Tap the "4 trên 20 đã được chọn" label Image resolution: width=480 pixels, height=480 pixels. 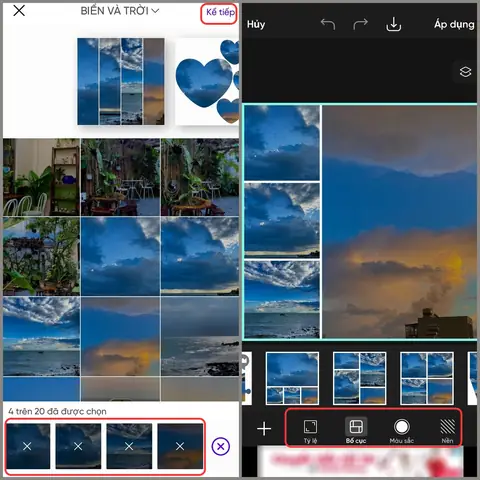[x=57, y=411]
